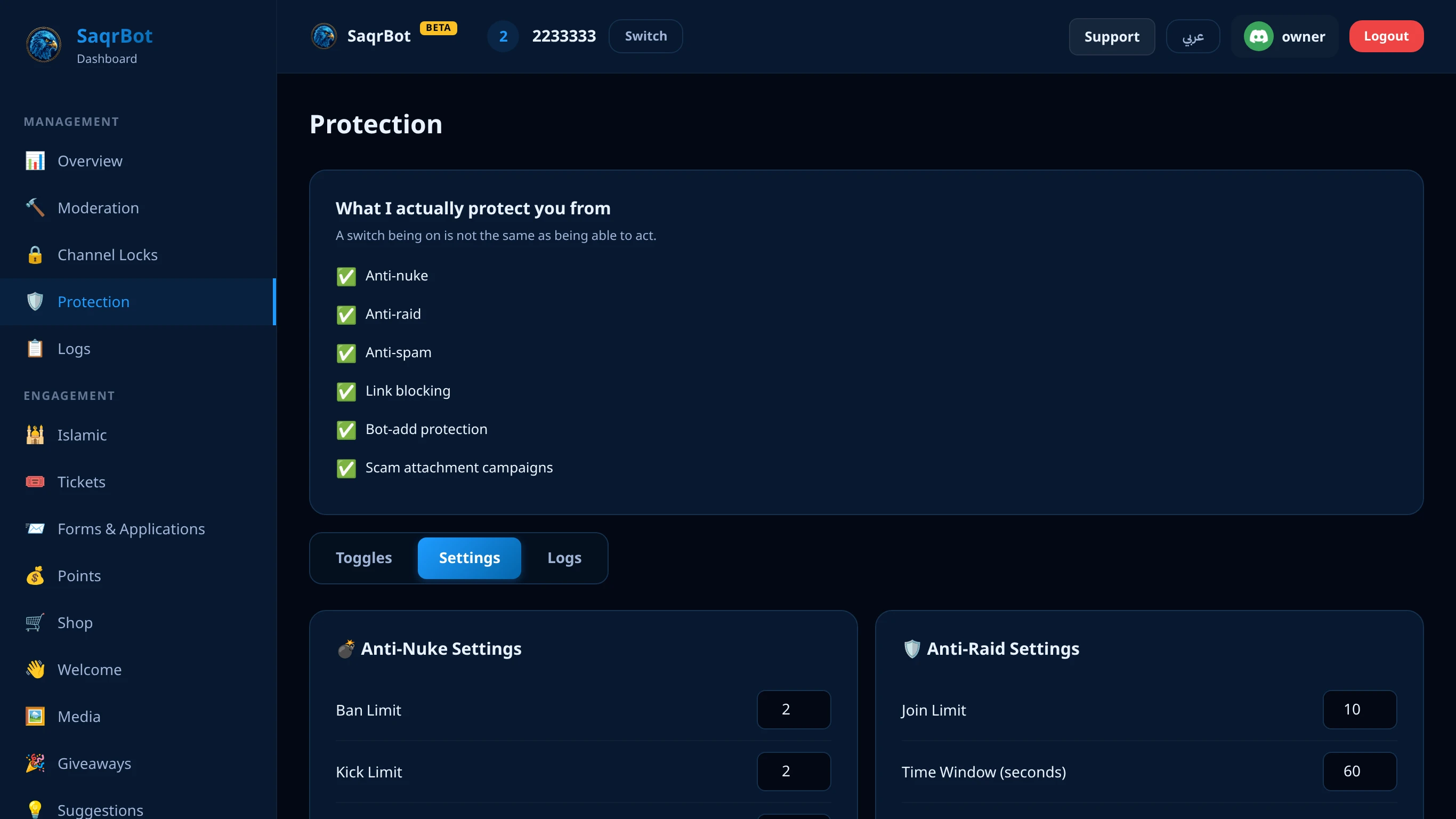Click the Link blocking green check mark

[x=346, y=392]
